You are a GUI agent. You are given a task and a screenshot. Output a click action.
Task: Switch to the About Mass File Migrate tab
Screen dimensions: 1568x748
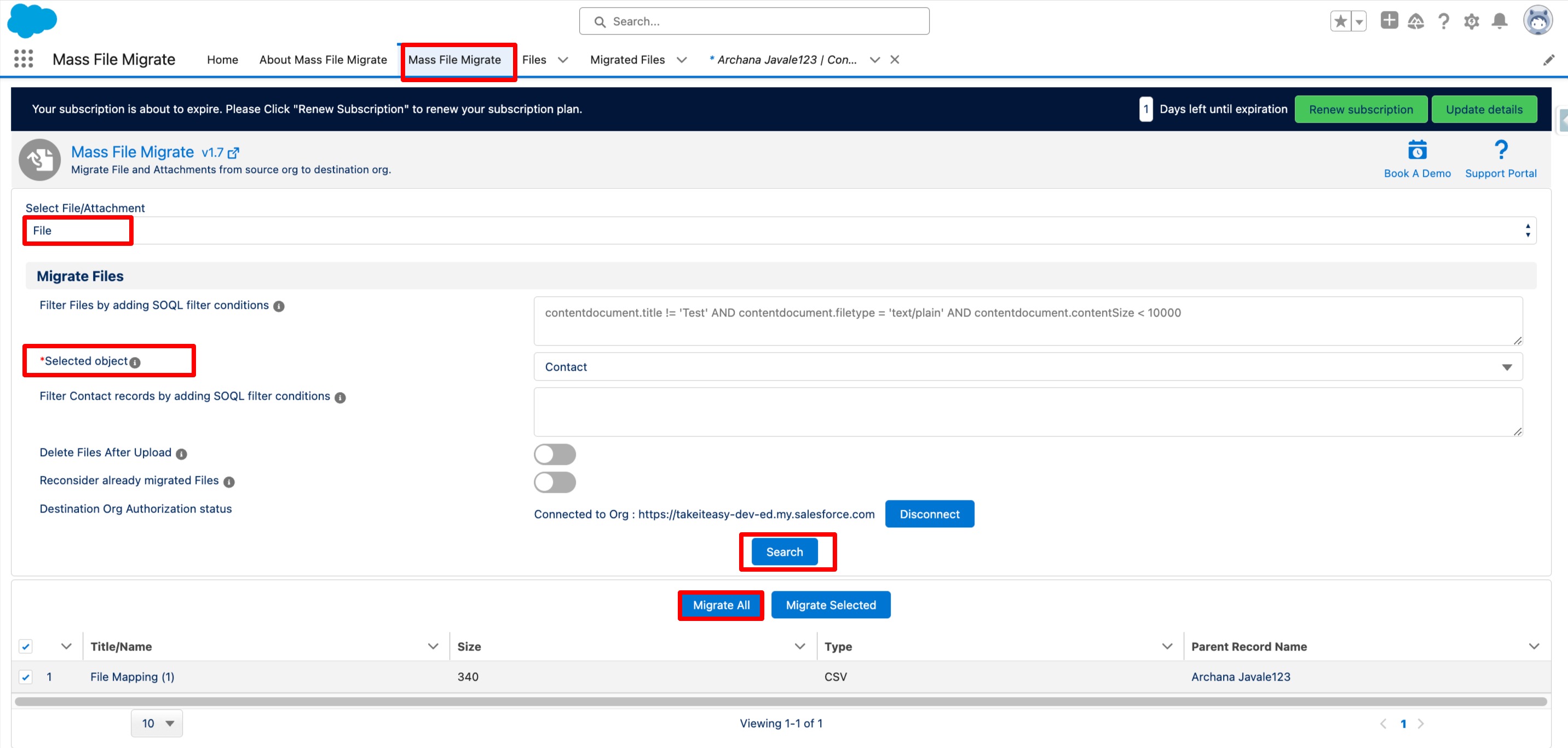pos(322,60)
